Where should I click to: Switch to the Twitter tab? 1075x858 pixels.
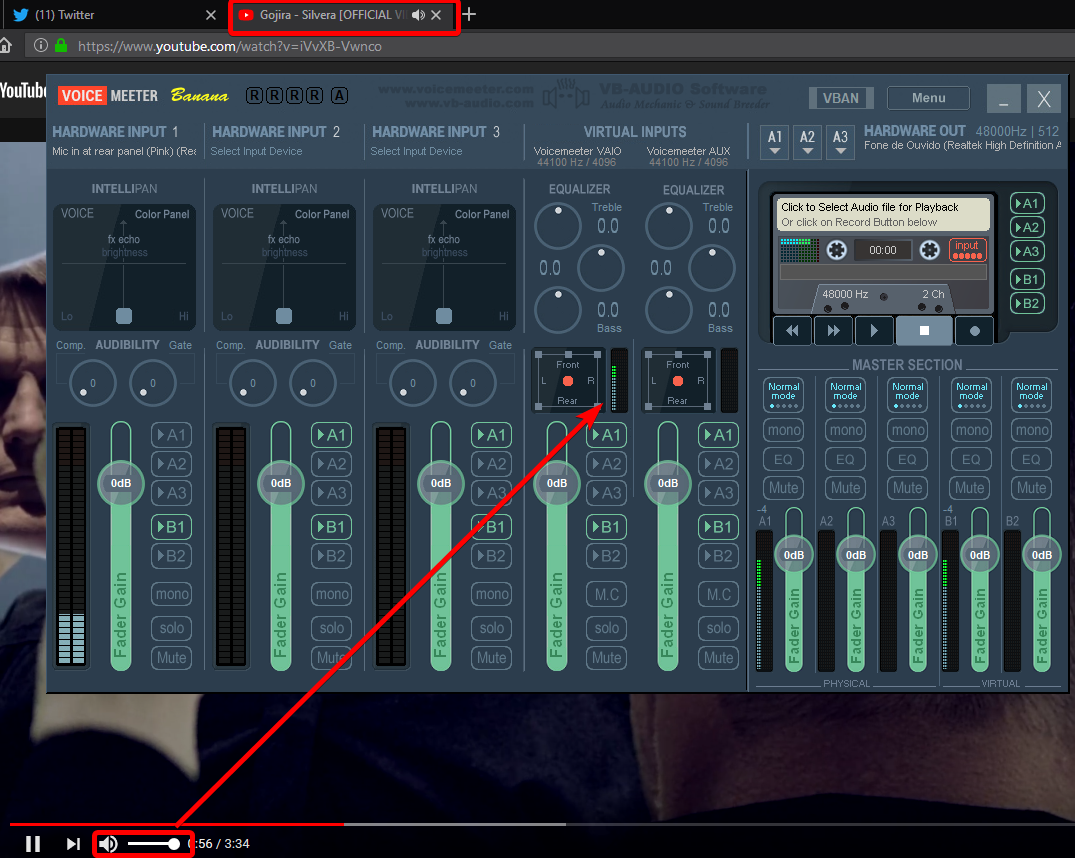(x=113, y=15)
